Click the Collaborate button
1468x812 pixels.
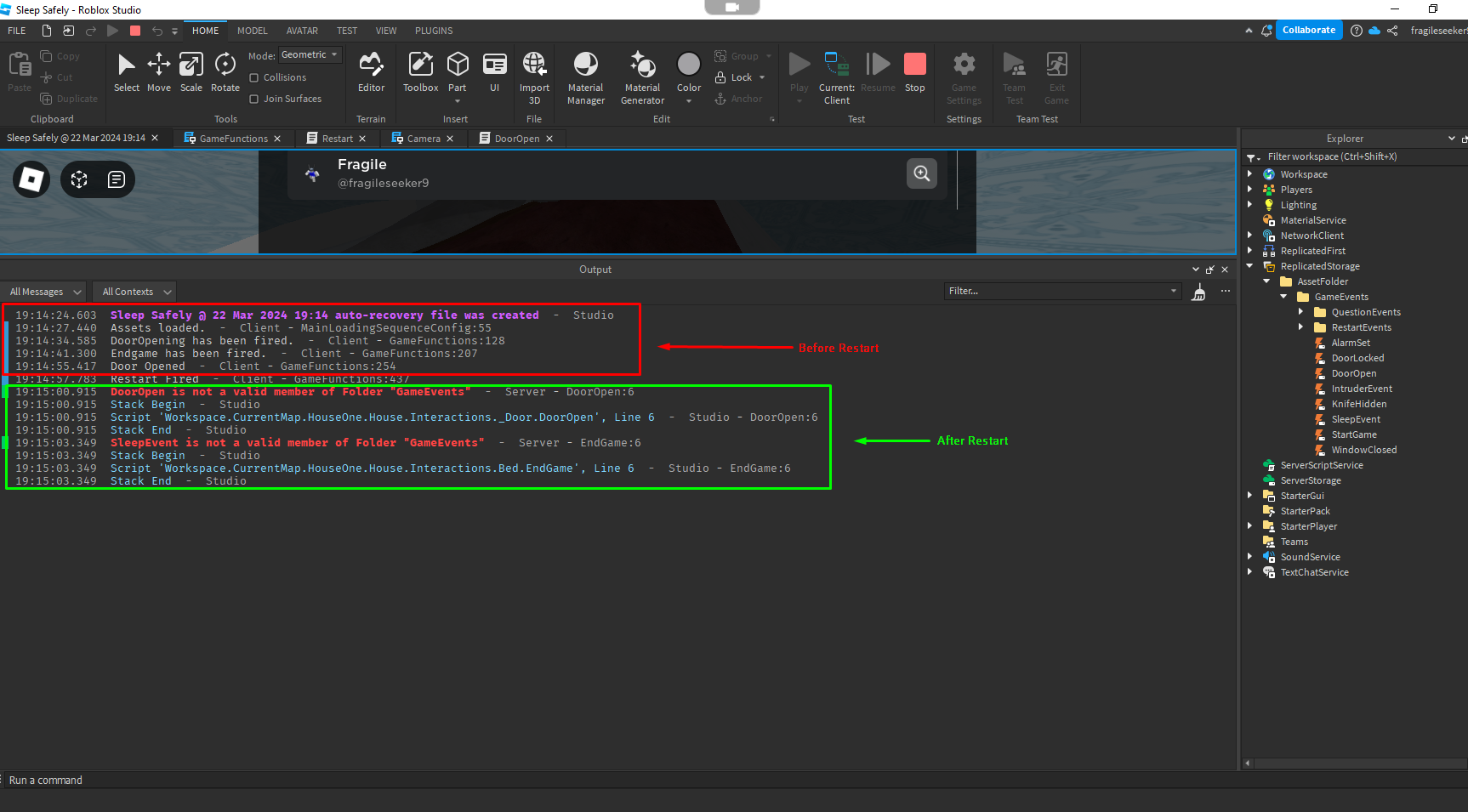click(x=1309, y=30)
